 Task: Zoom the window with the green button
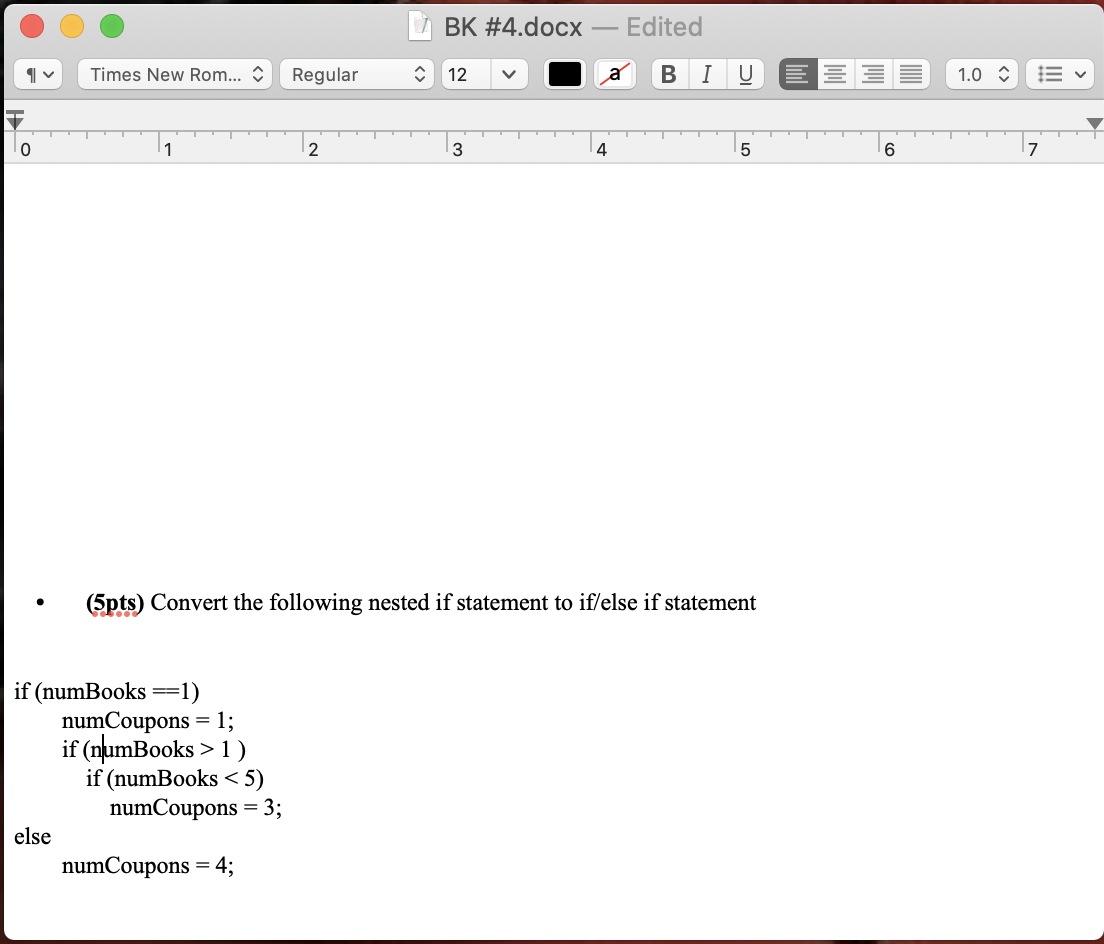click(112, 26)
